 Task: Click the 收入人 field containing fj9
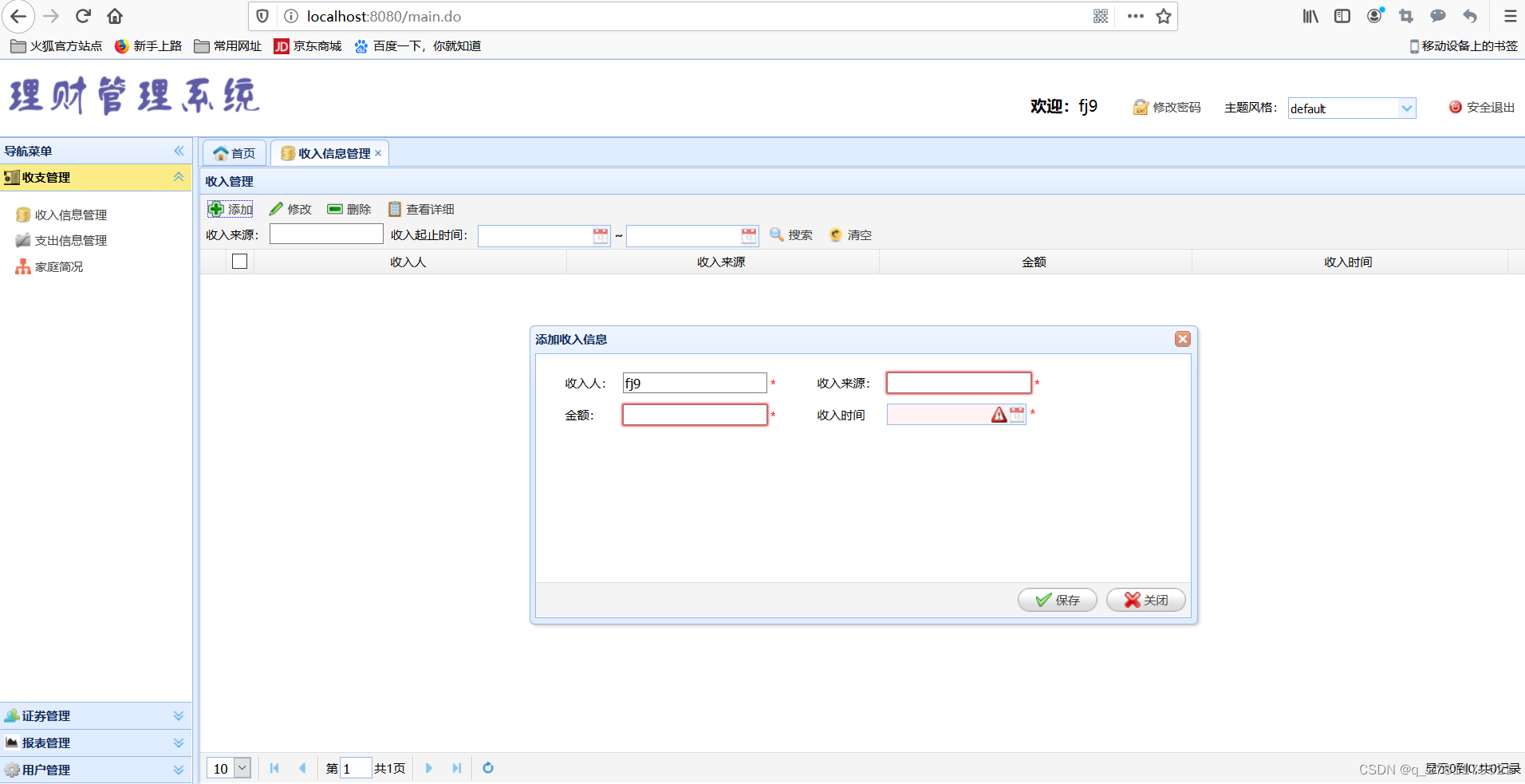pyautogui.click(x=695, y=383)
